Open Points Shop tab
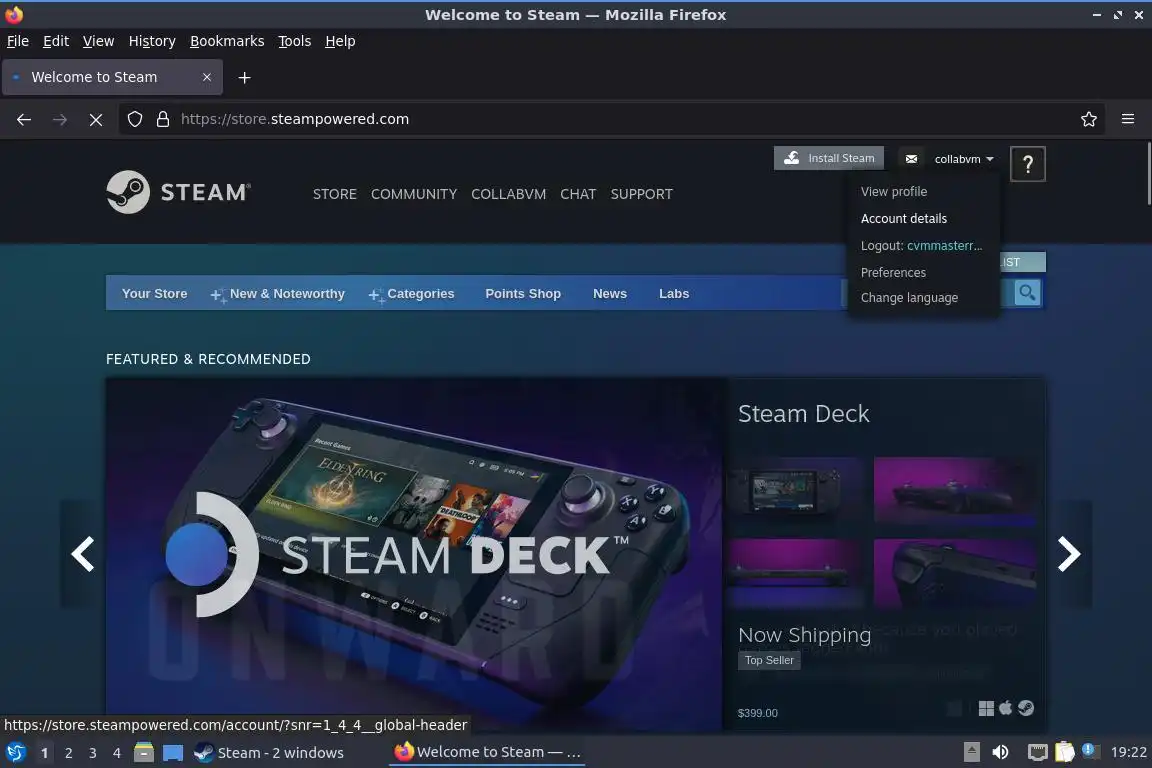1152x768 pixels. (x=523, y=294)
